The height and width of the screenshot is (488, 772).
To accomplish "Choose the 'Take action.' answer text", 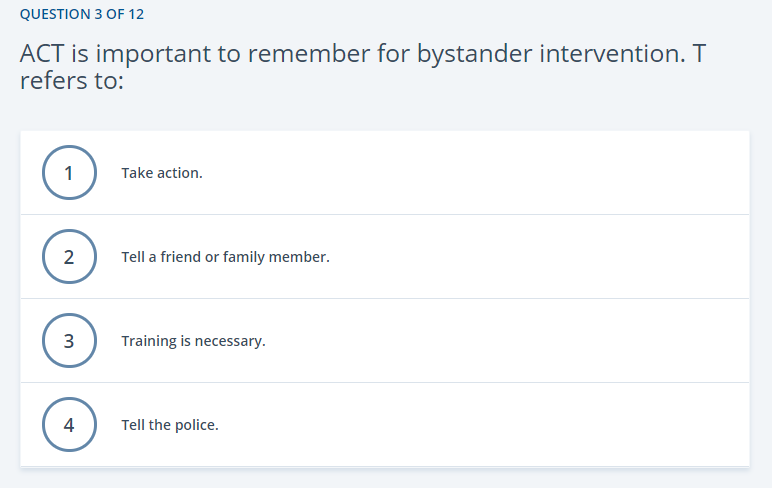I will pos(162,173).
